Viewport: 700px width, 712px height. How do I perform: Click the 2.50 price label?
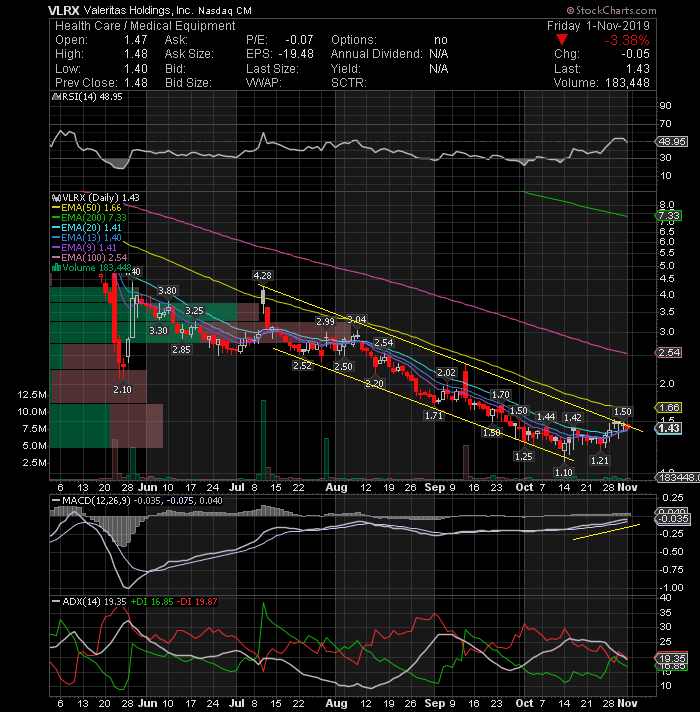point(343,366)
